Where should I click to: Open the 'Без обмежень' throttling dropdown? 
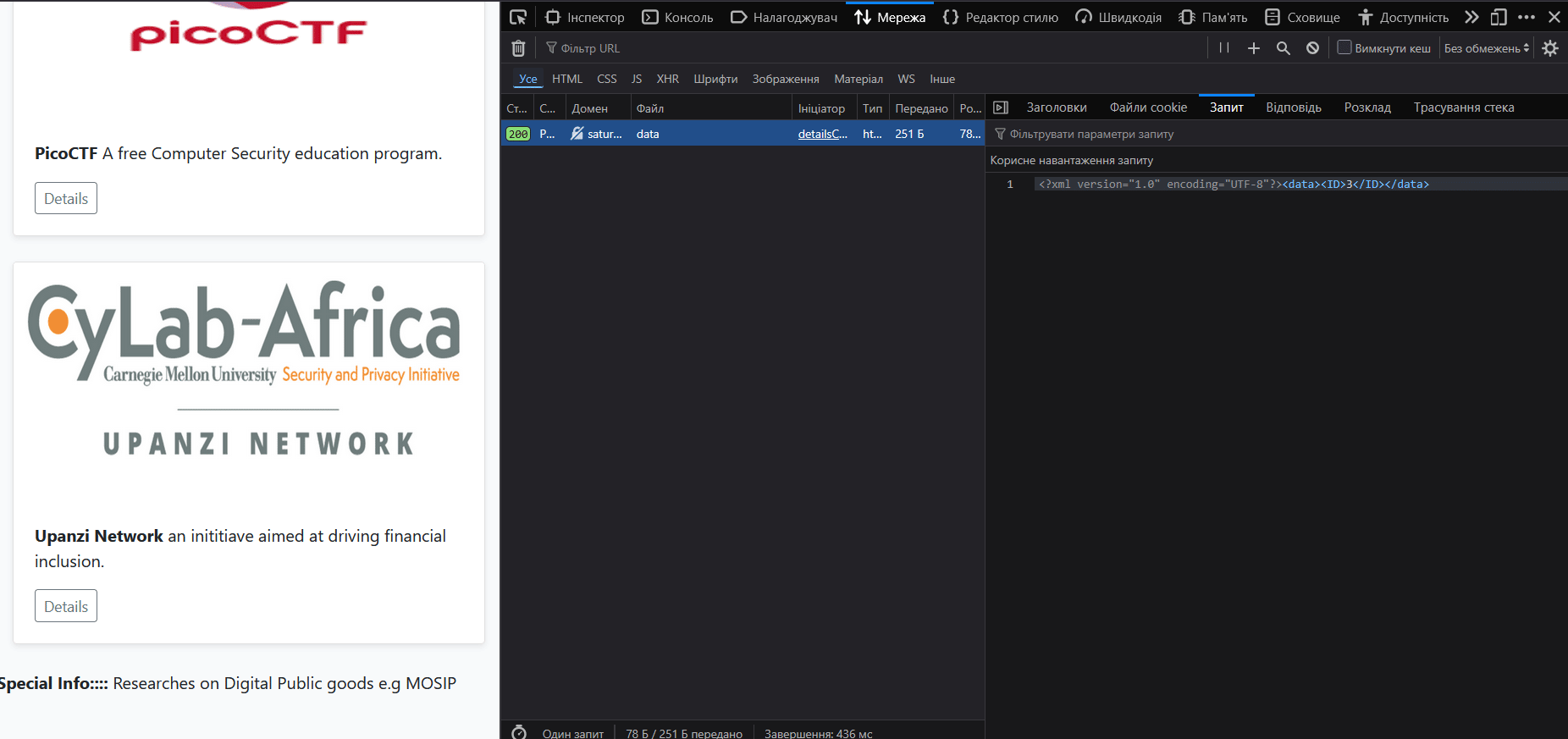point(1487,48)
